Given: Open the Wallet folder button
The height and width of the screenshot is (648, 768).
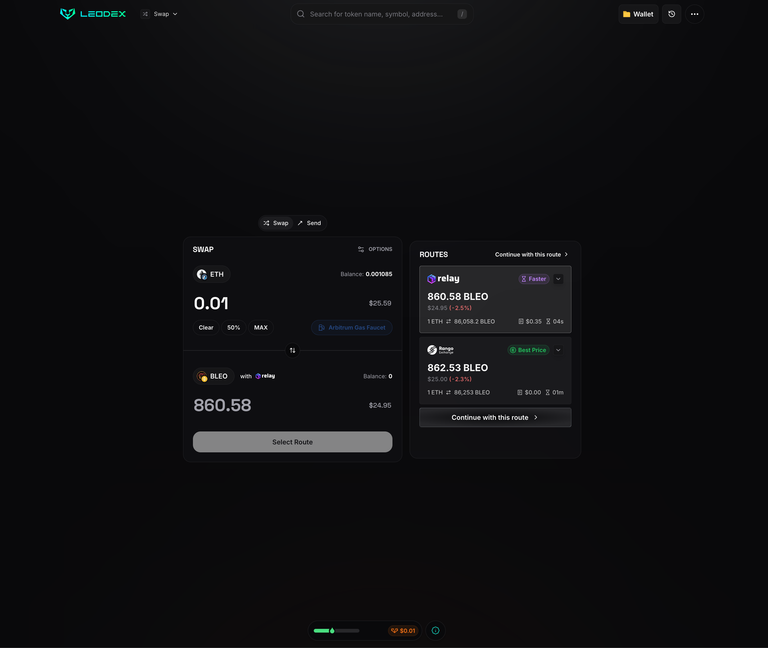Looking at the screenshot, I should 638,14.
